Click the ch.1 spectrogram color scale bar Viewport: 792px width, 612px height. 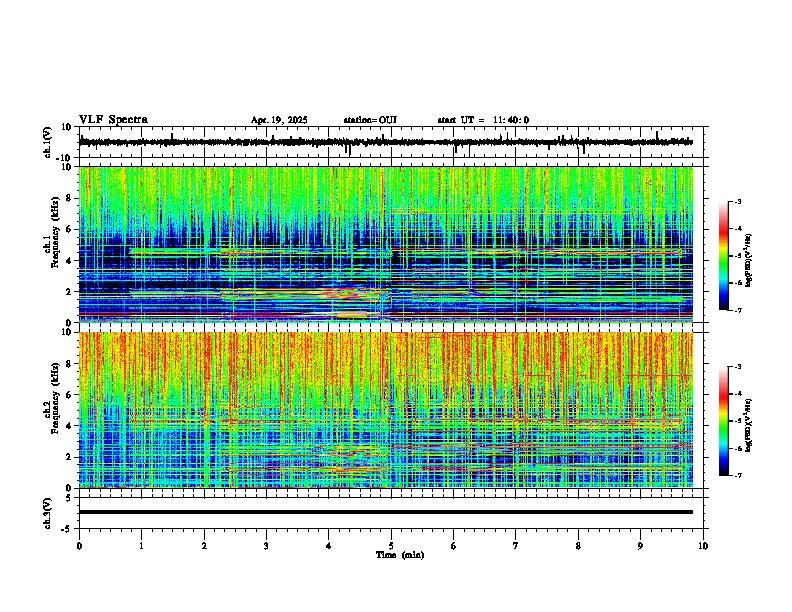724,256
